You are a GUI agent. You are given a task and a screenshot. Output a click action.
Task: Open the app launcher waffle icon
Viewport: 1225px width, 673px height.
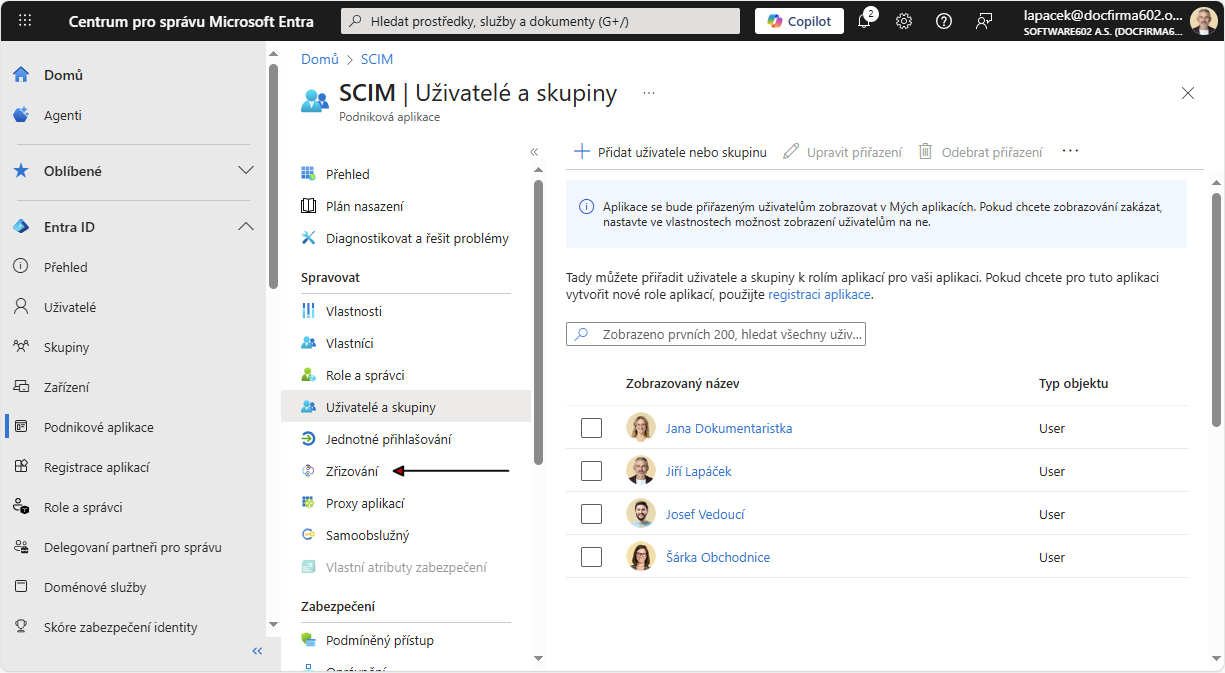click(x=25, y=21)
